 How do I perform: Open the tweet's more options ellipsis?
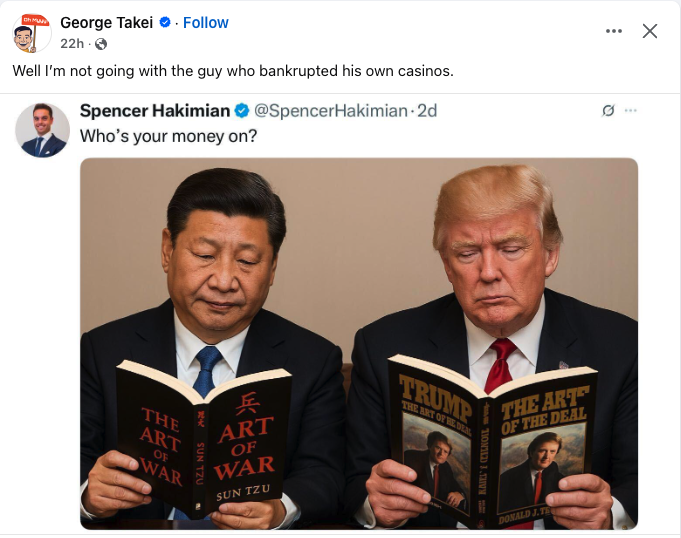(x=631, y=110)
